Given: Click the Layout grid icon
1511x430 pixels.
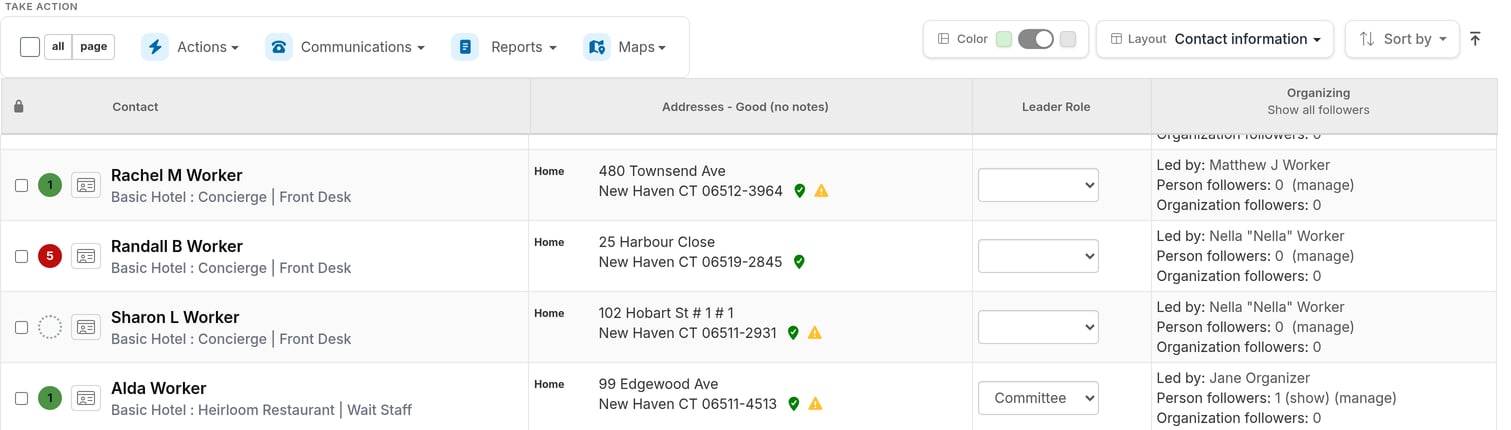Looking at the screenshot, I should click(1116, 39).
